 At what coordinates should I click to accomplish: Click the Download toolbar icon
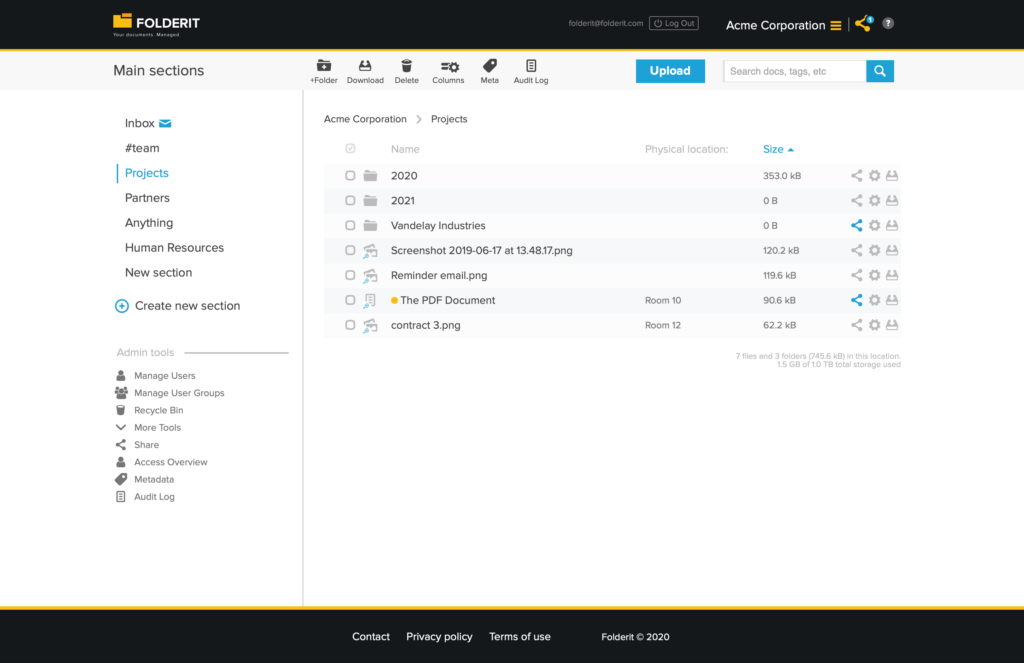click(365, 71)
